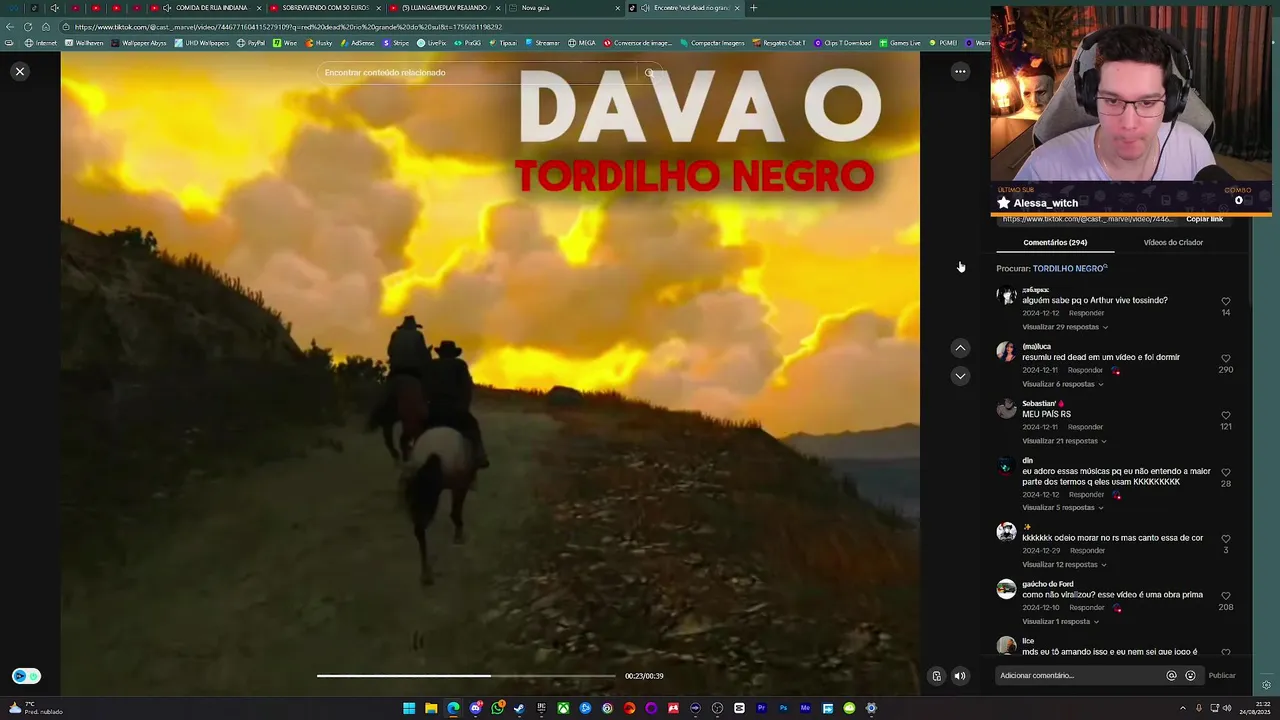
Task: Mute the video with the speaker icon
Action: pos(960,676)
